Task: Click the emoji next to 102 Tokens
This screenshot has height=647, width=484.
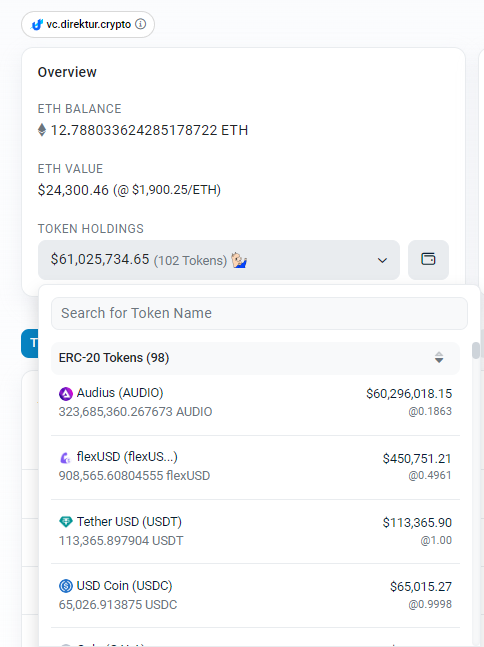Action: pyautogui.click(x=239, y=260)
